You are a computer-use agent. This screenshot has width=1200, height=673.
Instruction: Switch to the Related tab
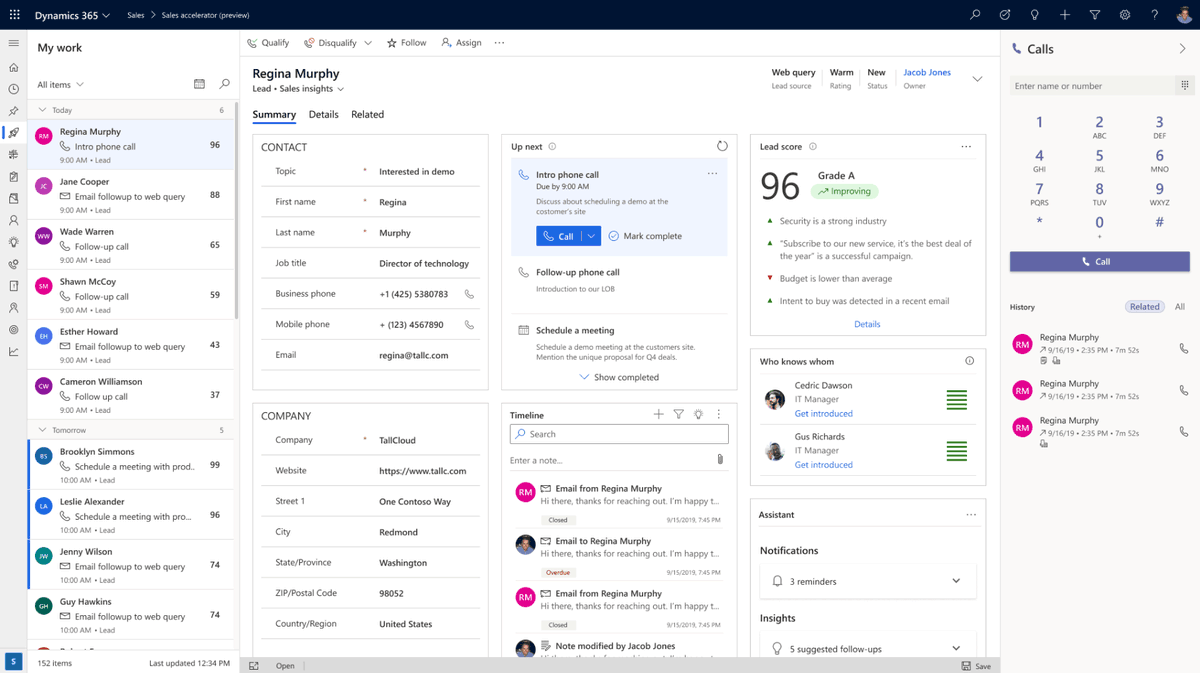(x=367, y=114)
